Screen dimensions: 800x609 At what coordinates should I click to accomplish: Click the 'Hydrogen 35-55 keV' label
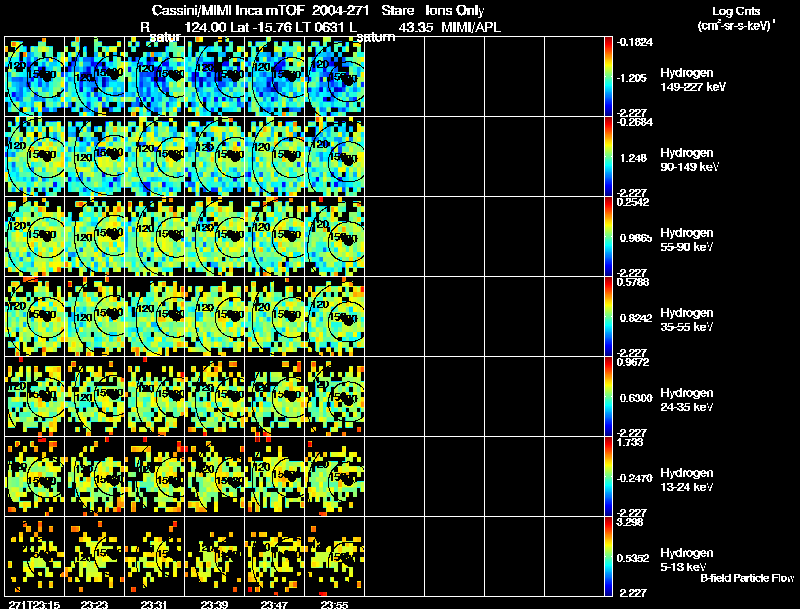[687, 320]
